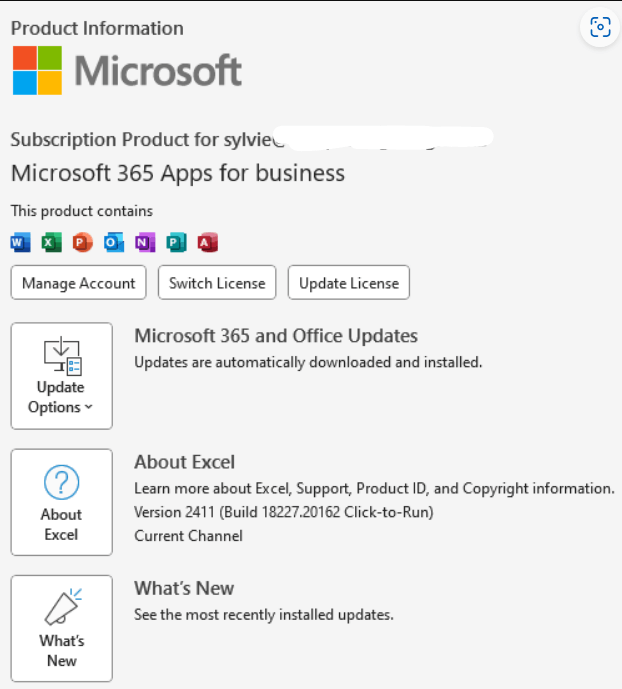Click the Outlook app icon

pyautogui.click(x=114, y=242)
